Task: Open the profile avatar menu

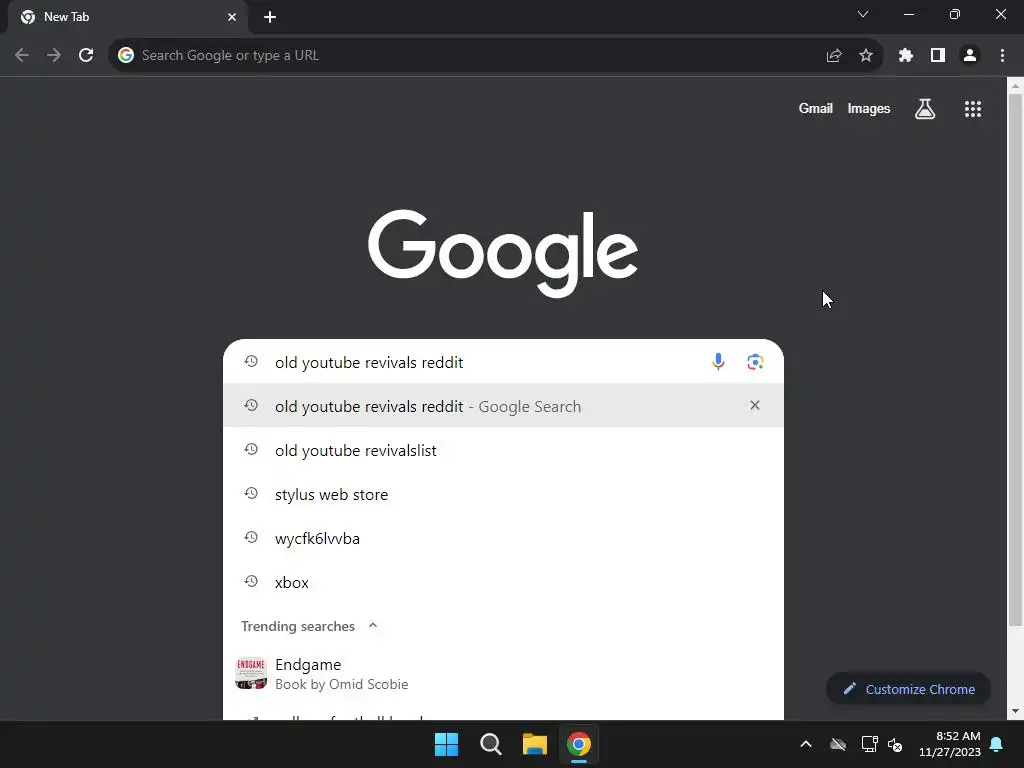Action: point(970,56)
